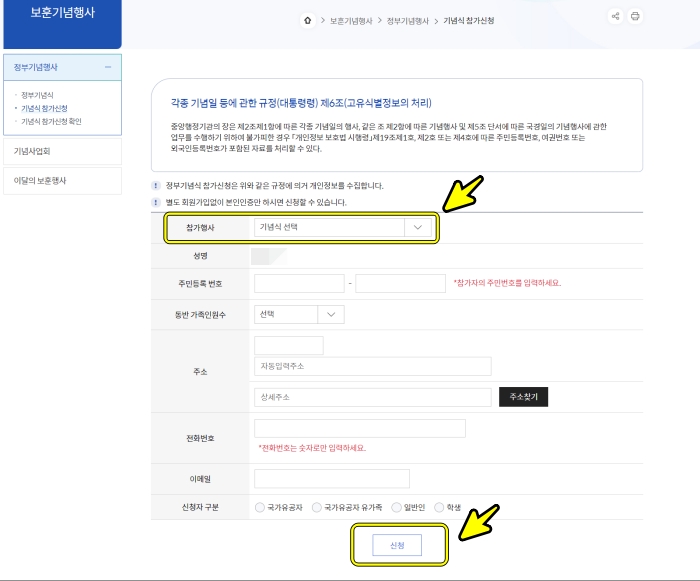The image size is (700, 581).
Task: Click the 신청자 구분 field label
Action: coord(200,507)
